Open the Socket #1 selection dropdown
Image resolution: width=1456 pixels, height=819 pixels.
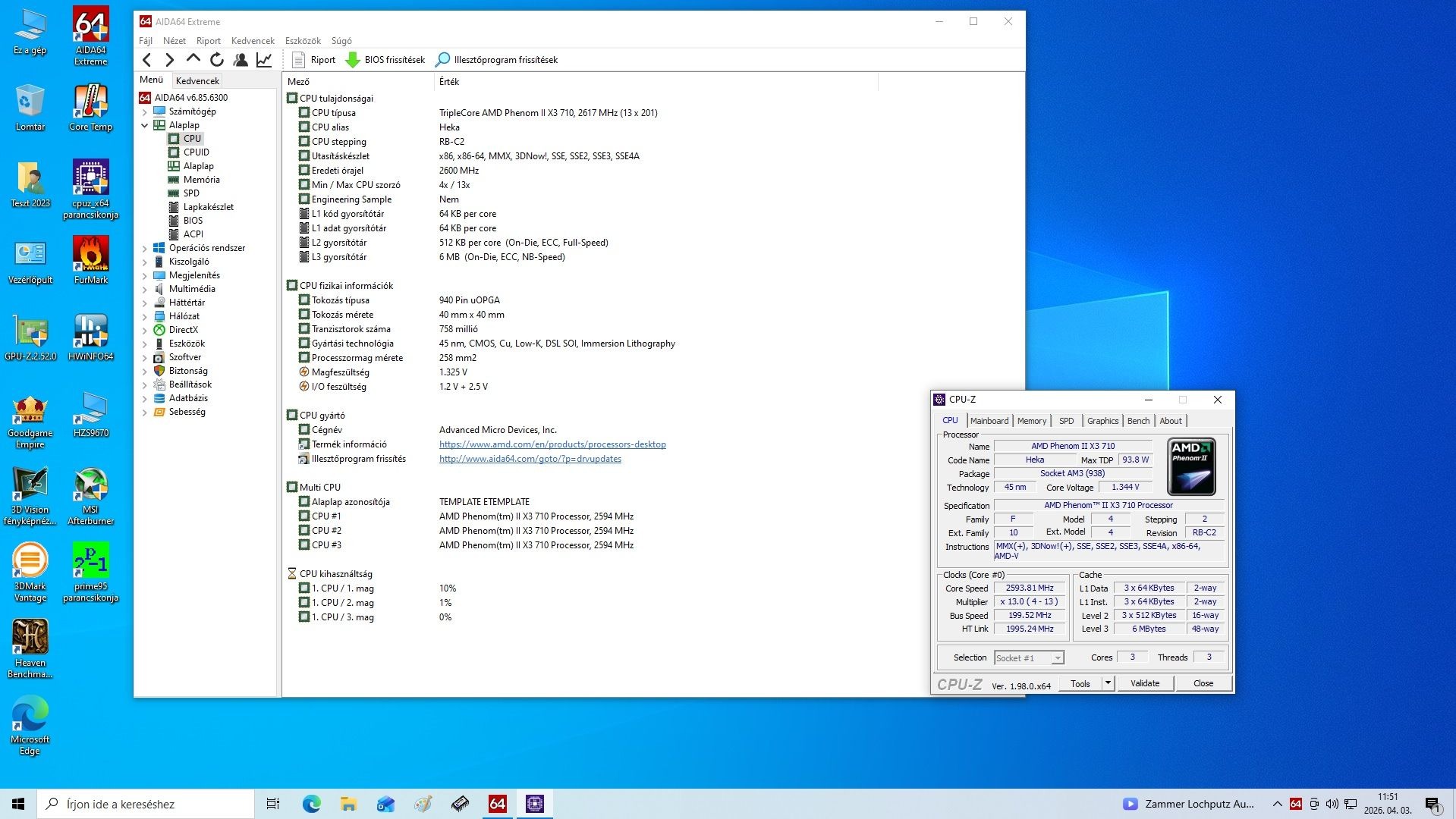(x=1058, y=658)
